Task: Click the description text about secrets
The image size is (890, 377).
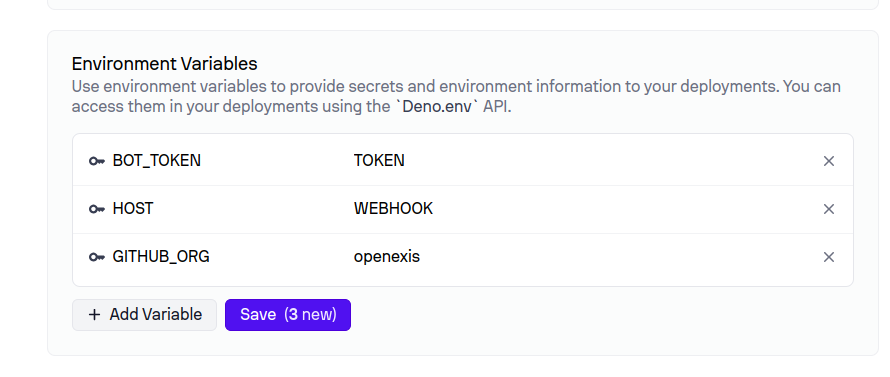Action: click(456, 97)
